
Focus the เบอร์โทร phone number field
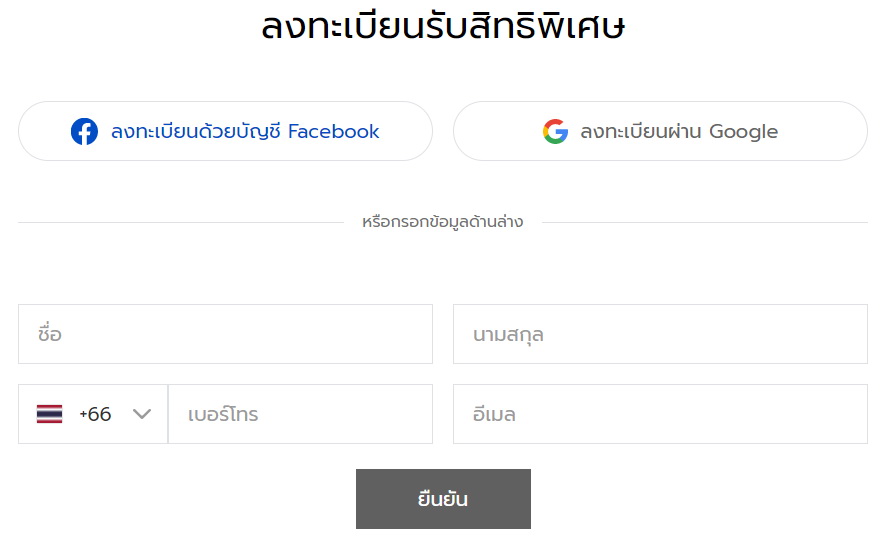click(300, 414)
